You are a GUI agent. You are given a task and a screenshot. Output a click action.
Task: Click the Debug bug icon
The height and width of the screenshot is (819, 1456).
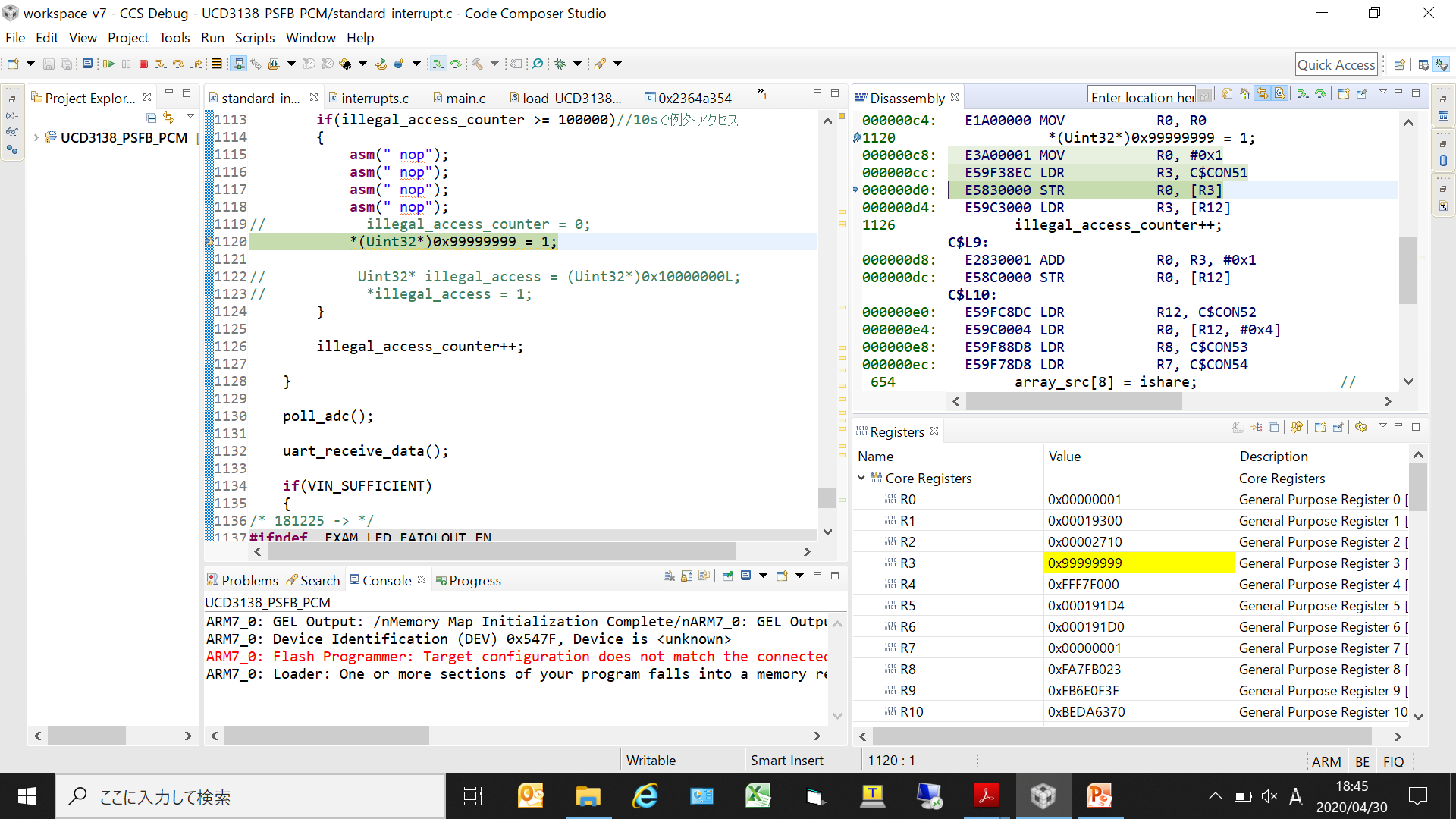[560, 64]
